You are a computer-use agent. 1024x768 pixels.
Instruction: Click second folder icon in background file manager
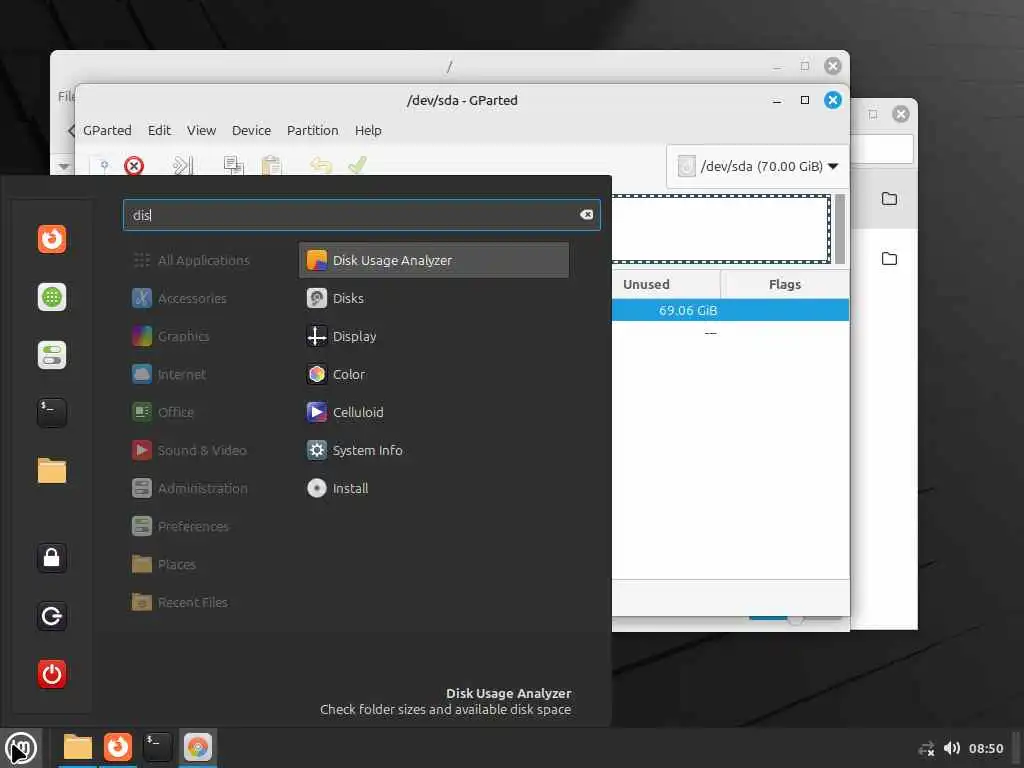tap(889, 259)
